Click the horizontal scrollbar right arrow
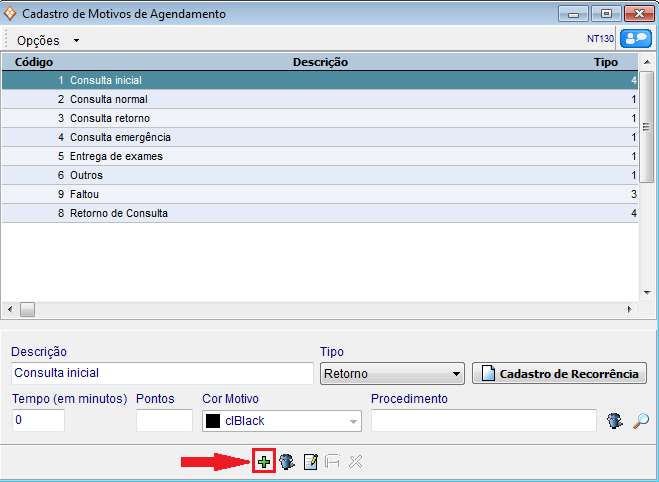Image resolution: width=659 pixels, height=482 pixels. tap(629, 310)
